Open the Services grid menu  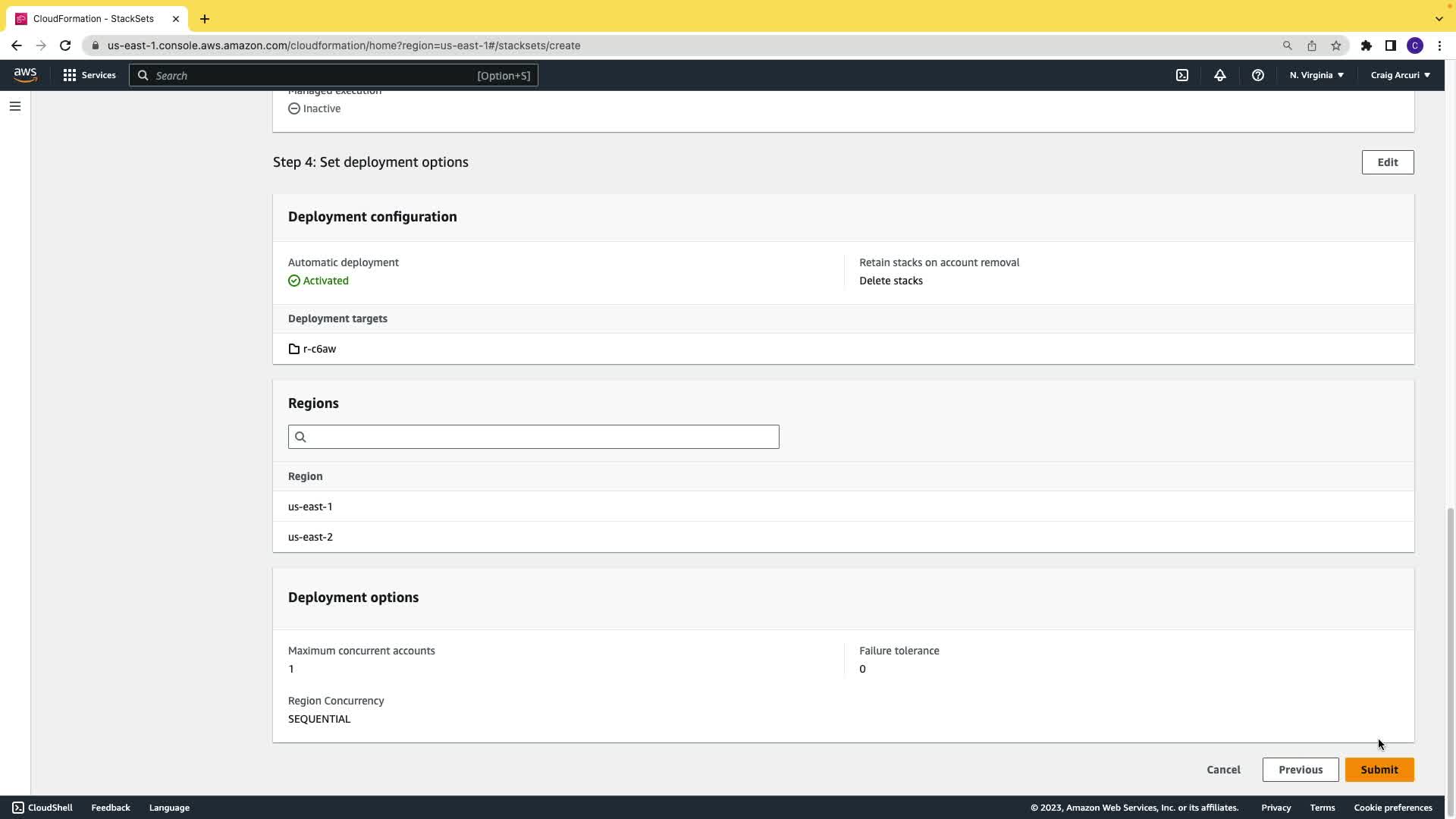(x=89, y=75)
